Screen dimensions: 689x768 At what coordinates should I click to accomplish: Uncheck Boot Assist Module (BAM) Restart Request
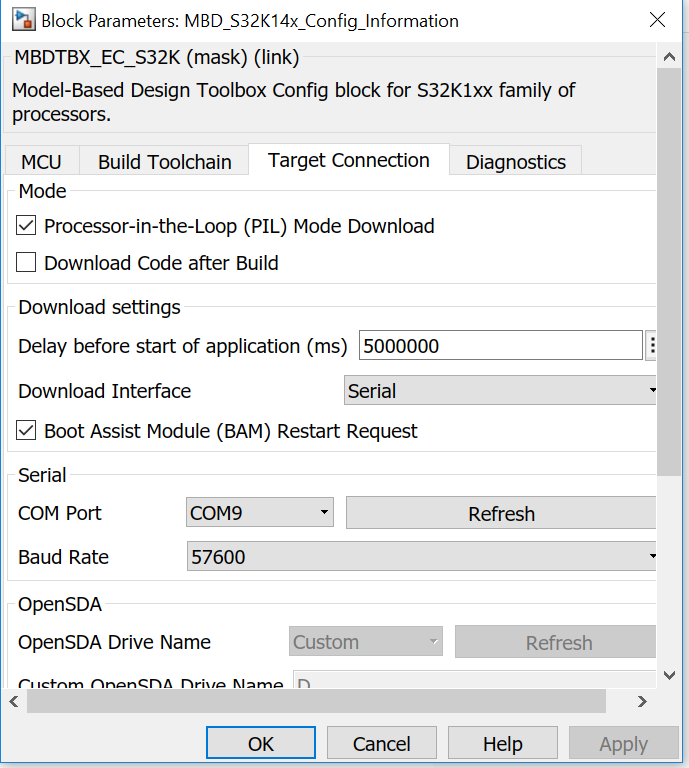click(27, 431)
